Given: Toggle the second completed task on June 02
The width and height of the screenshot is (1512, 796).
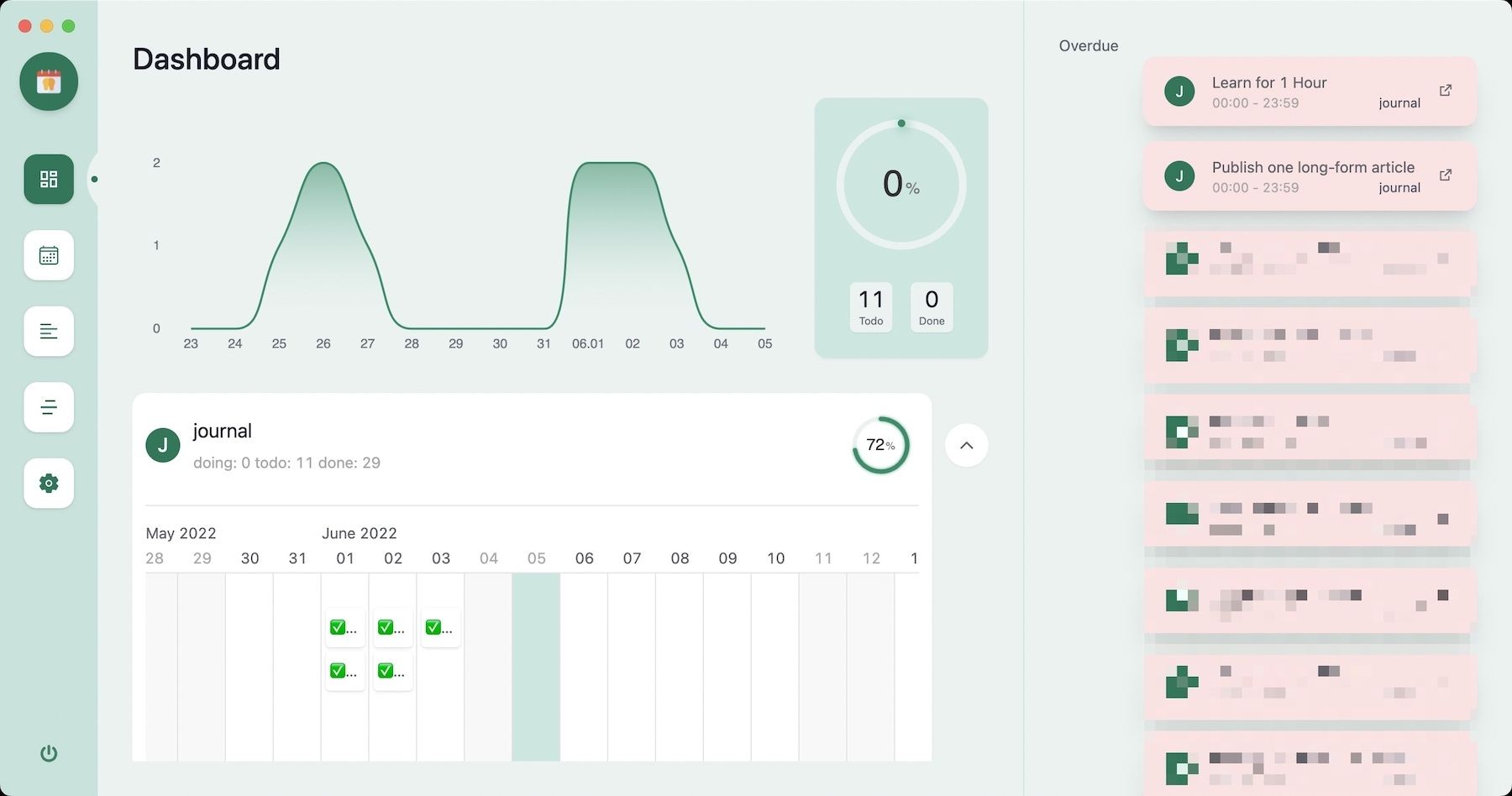Looking at the screenshot, I should tap(392, 671).
